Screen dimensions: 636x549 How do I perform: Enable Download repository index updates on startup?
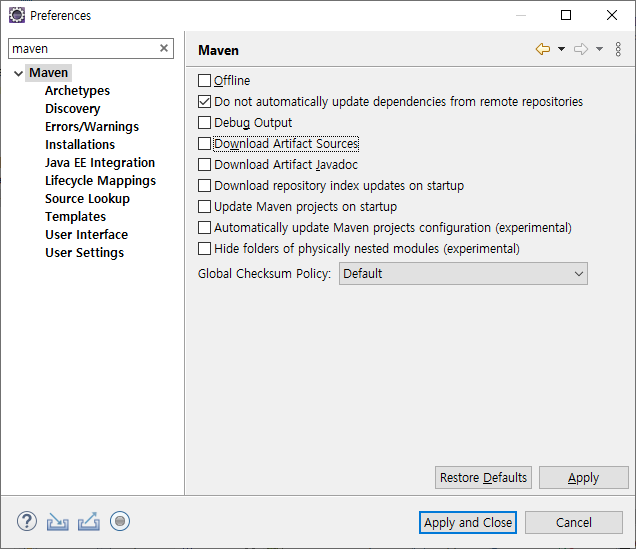[x=204, y=185]
